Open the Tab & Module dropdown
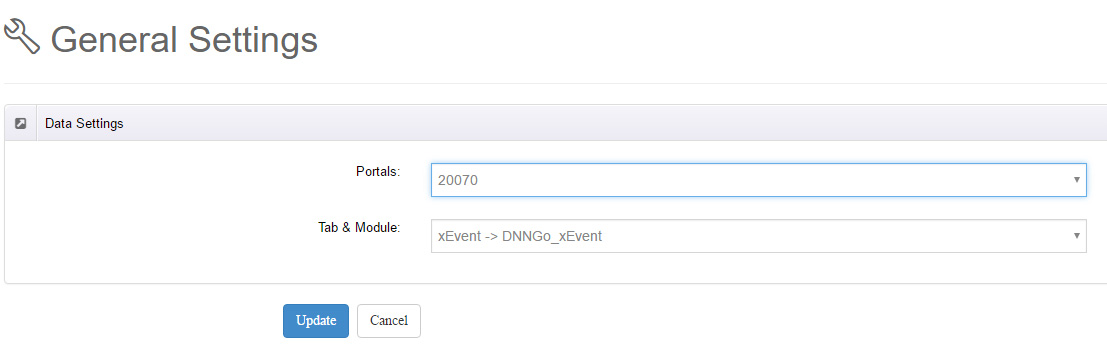1107x362 pixels. point(758,236)
